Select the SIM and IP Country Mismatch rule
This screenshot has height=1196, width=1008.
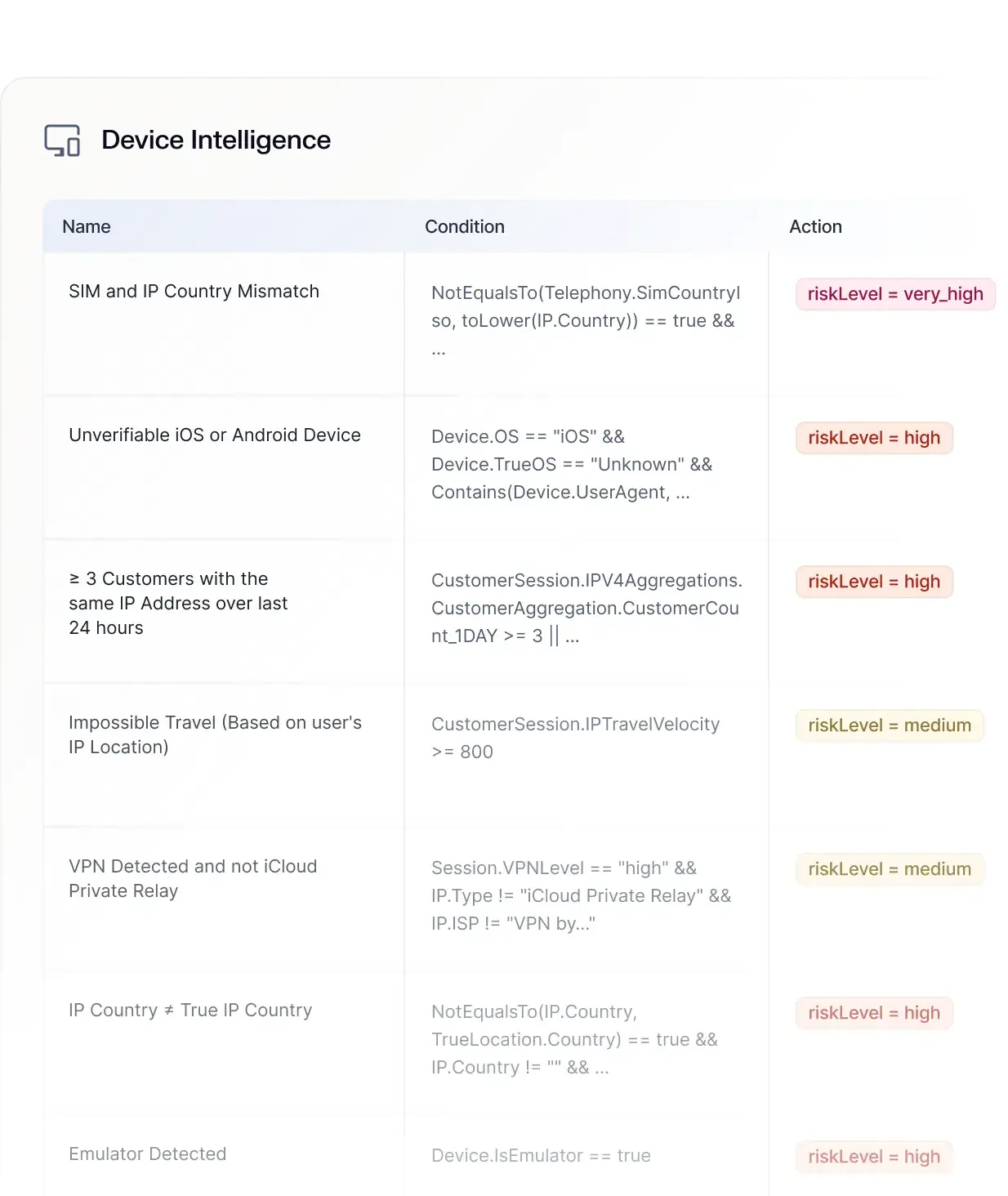click(194, 291)
